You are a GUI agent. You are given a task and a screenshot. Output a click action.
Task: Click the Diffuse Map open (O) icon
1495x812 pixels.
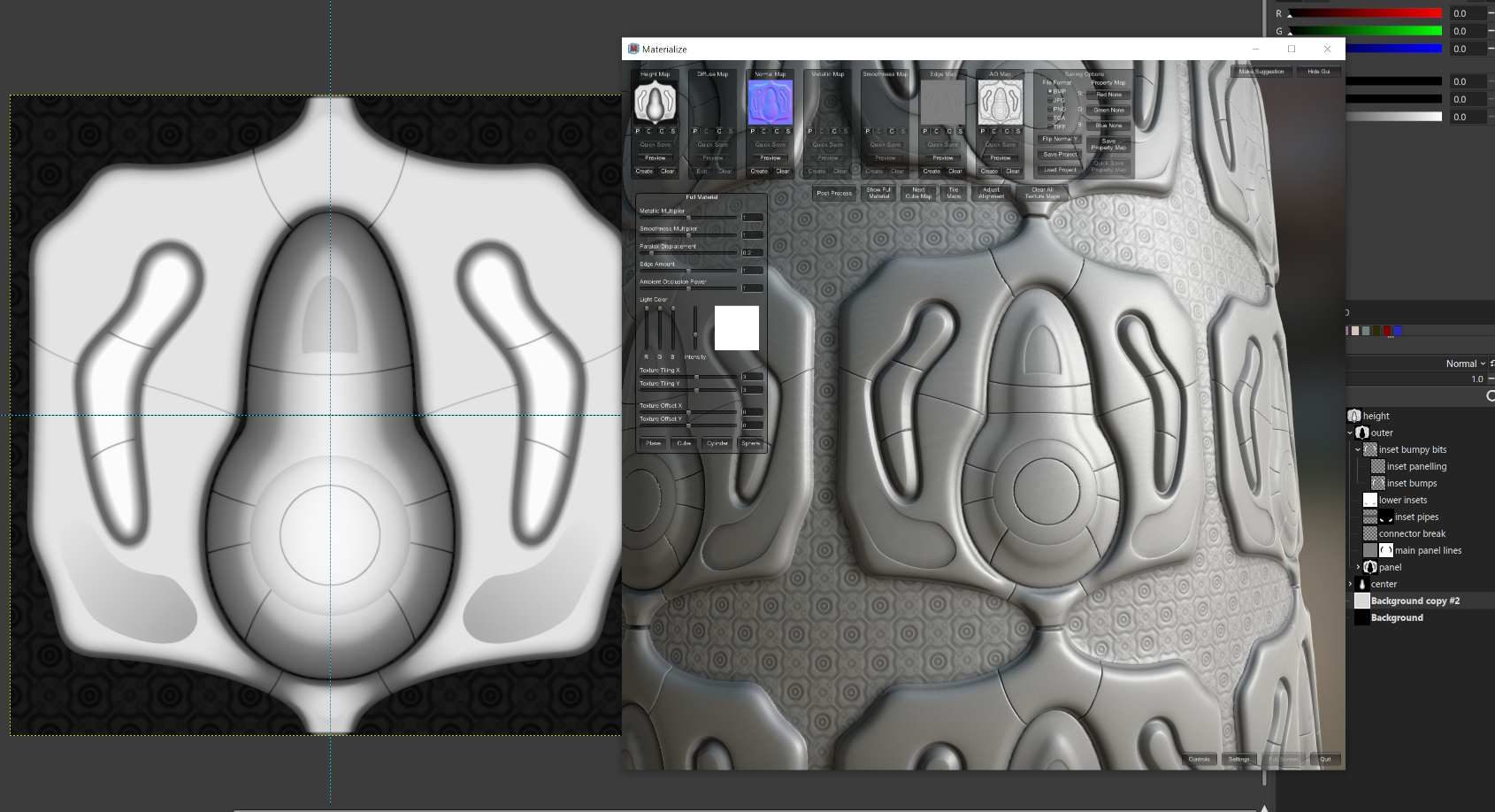pyautogui.click(x=718, y=131)
